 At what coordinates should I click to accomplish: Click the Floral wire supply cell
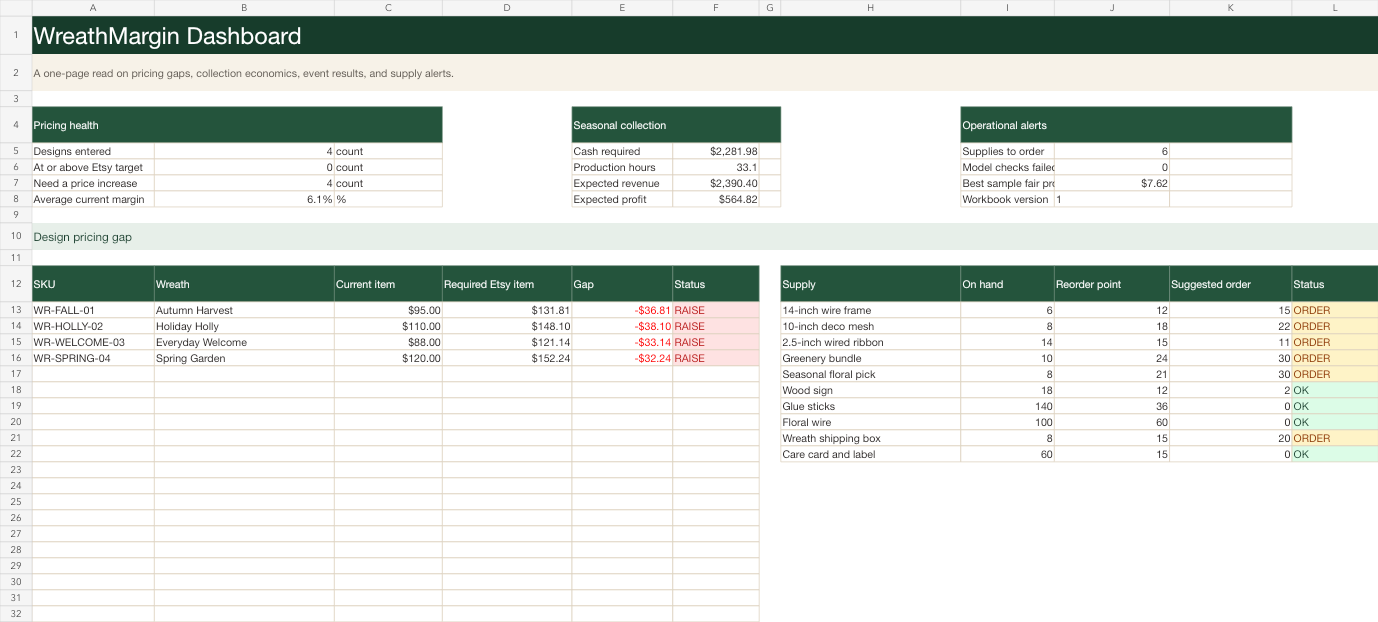point(870,422)
